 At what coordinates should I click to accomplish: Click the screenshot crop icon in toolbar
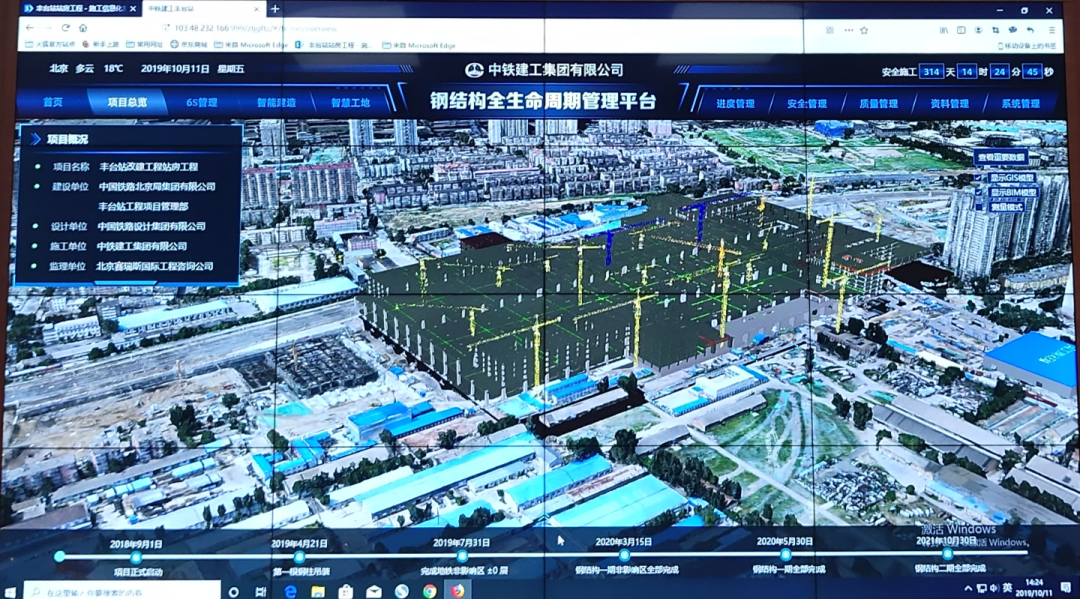coord(995,30)
